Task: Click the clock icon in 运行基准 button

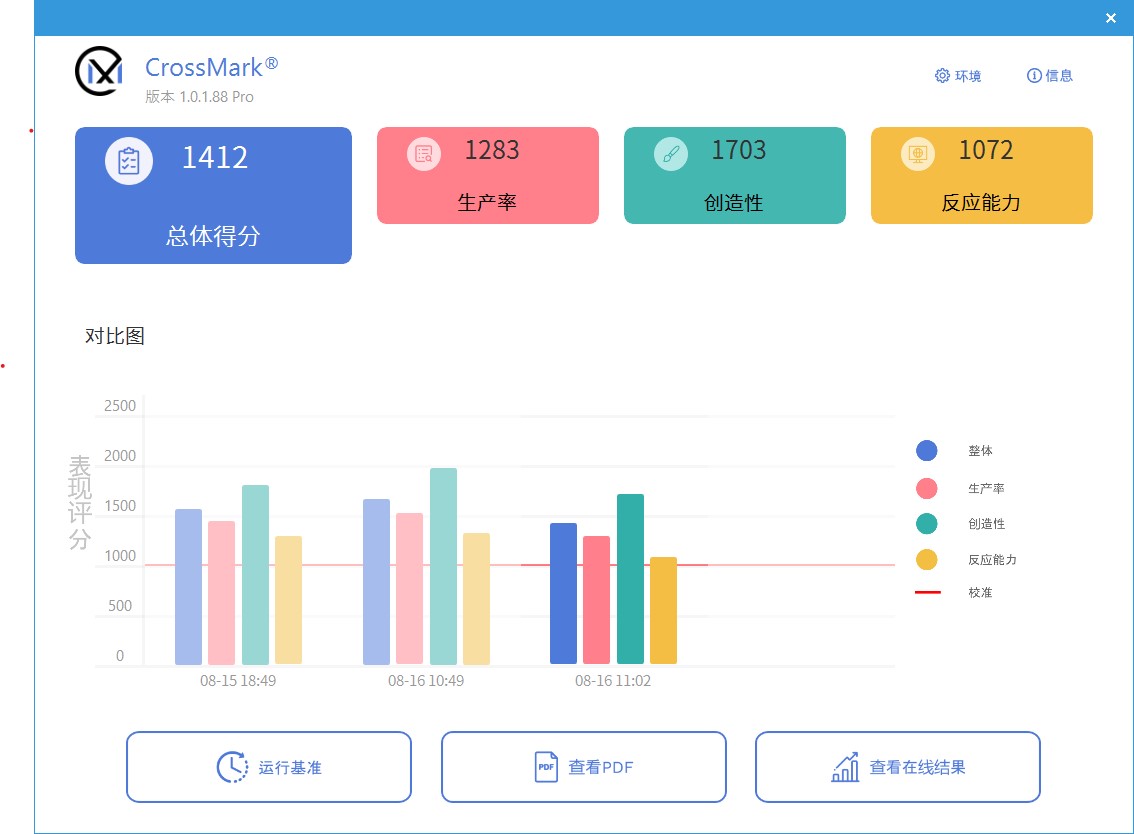Action: 232,767
